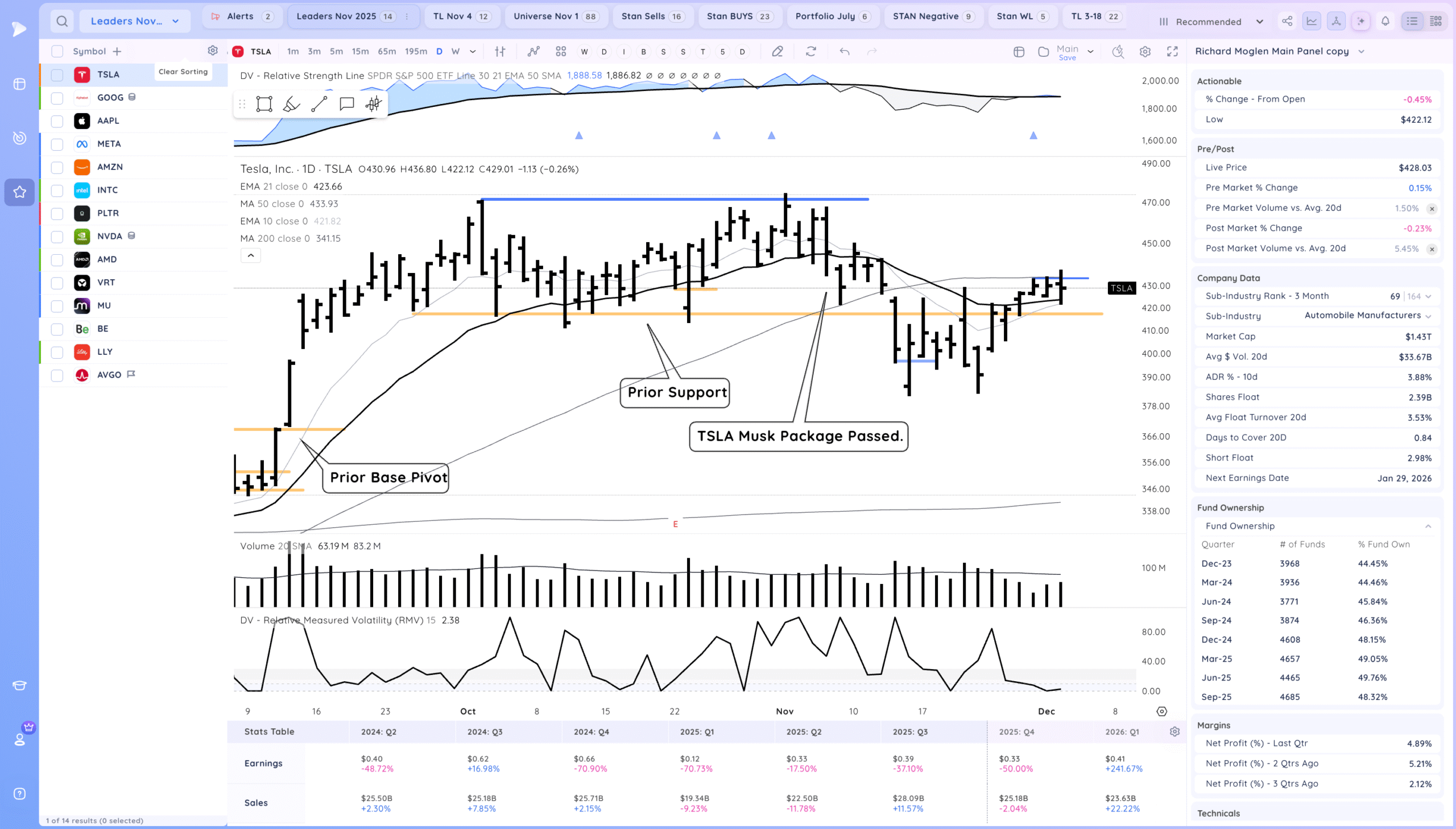This screenshot has height=829, width=1456.
Task: Select the comment callout tool
Action: (346, 104)
